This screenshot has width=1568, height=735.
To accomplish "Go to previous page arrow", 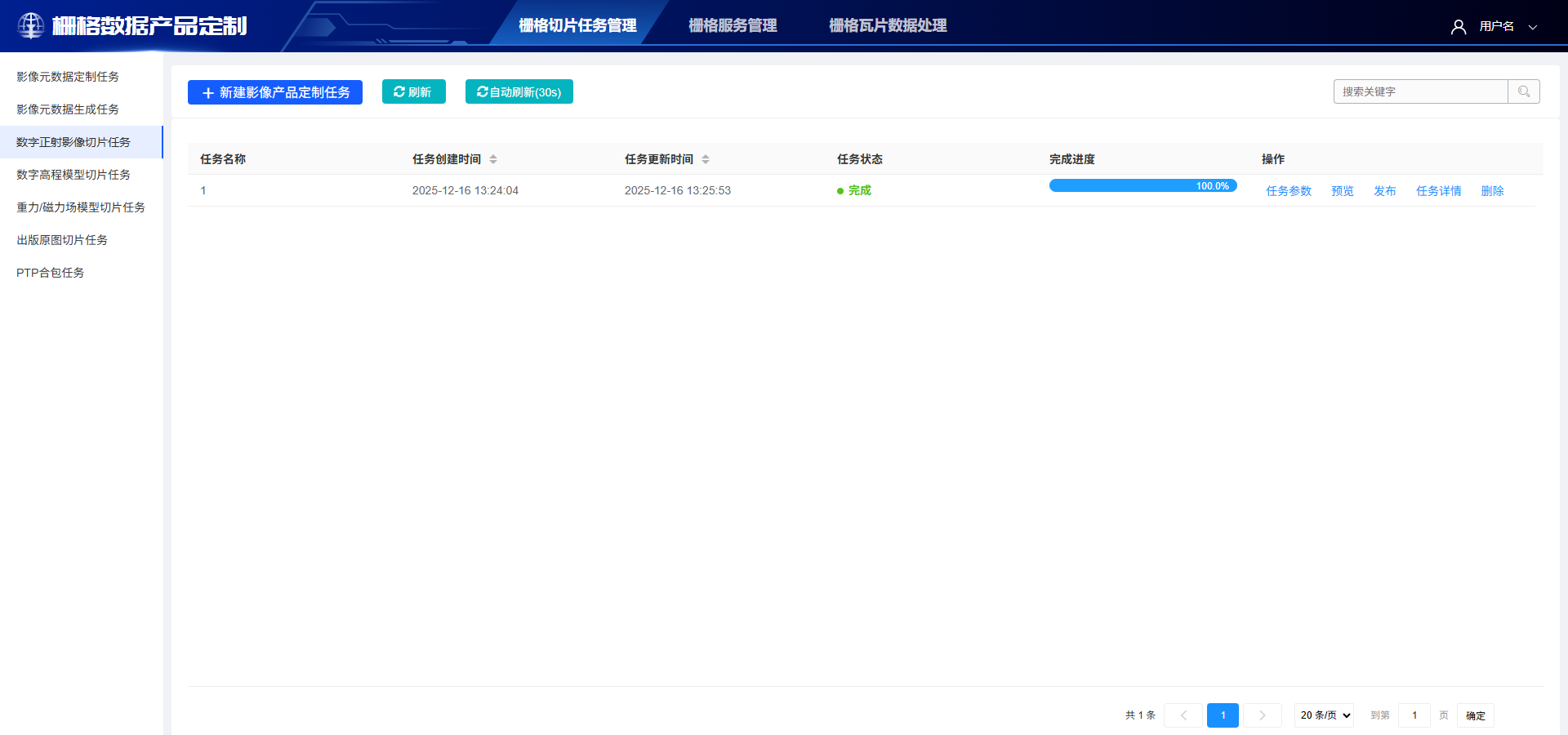I will click(1183, 715).
